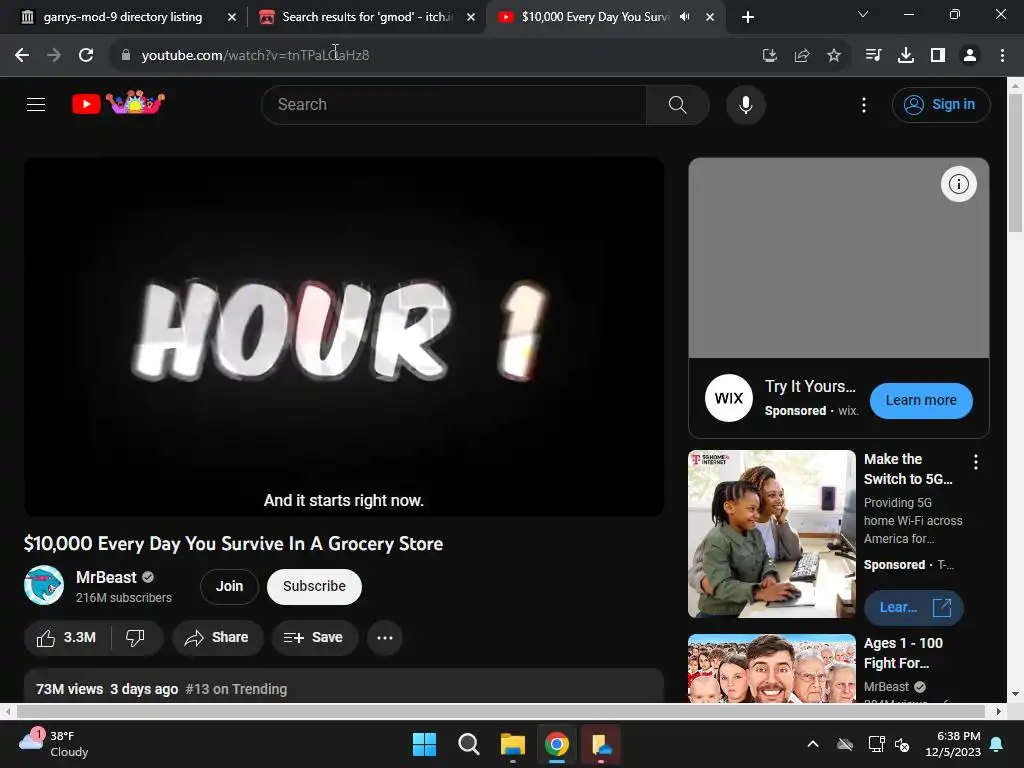Subscribe to MrBeast

coord(314,586)
